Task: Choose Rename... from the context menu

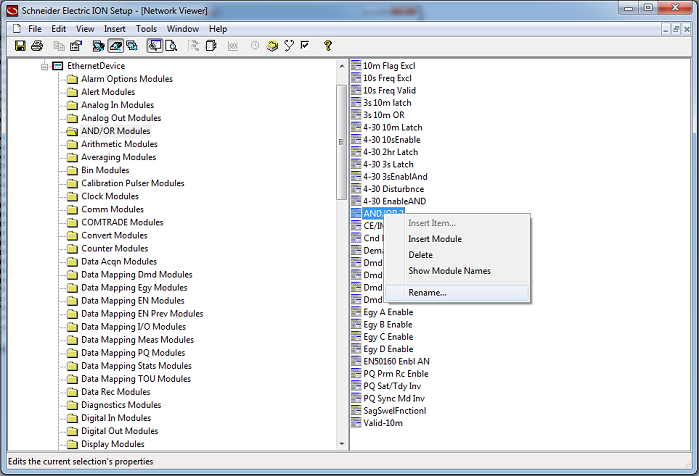Action: [x=457, y=293]
